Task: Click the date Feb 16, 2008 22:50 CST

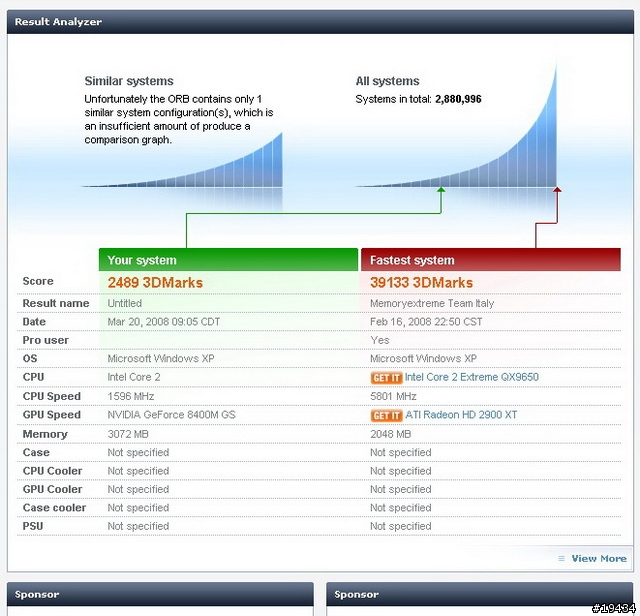Action: [426, 322]
